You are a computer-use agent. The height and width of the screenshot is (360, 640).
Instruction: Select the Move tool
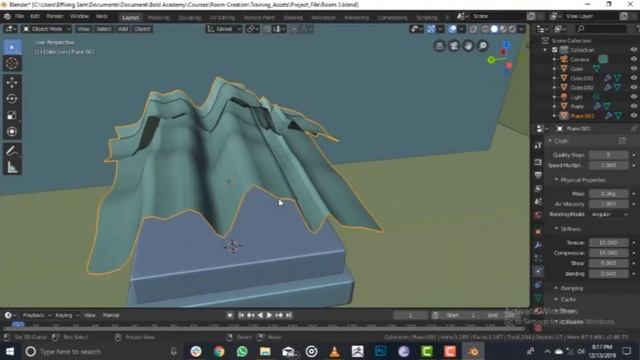[x=12, y=82]
